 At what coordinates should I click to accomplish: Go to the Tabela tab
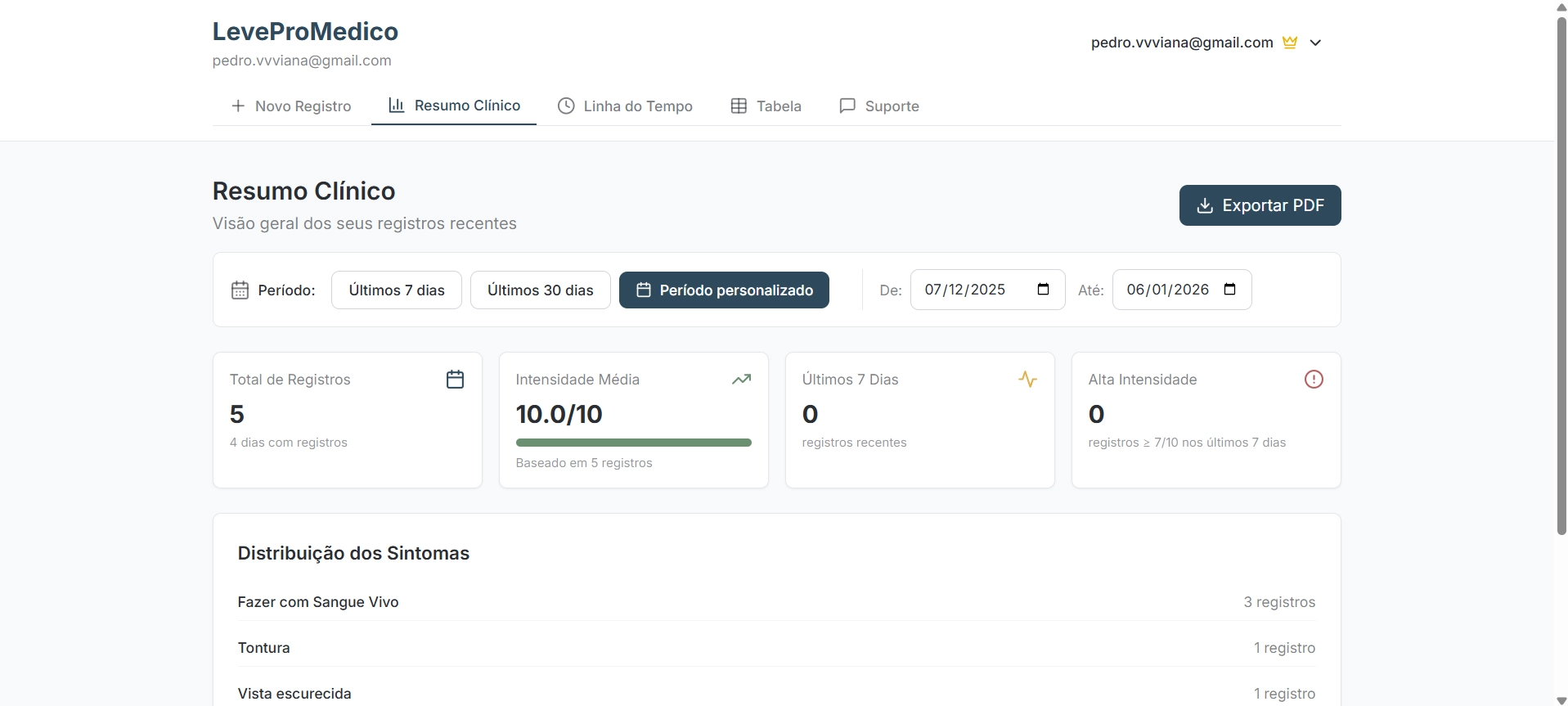766,106
